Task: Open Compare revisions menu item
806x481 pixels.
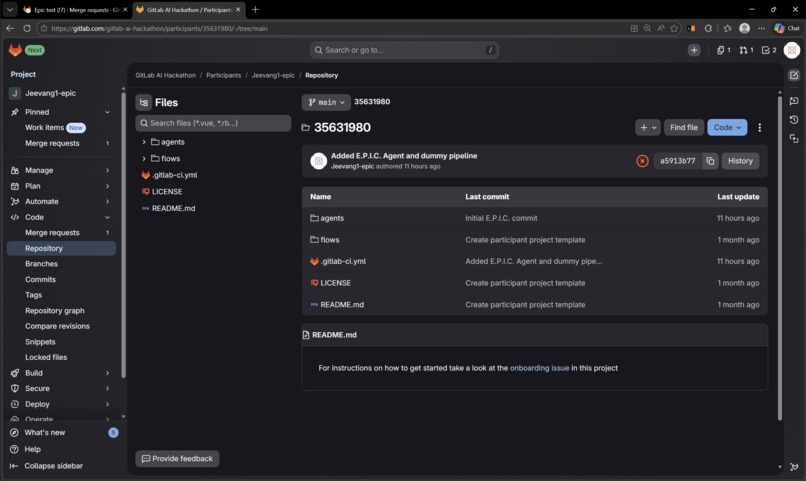Action: click(x=57, y=326)
